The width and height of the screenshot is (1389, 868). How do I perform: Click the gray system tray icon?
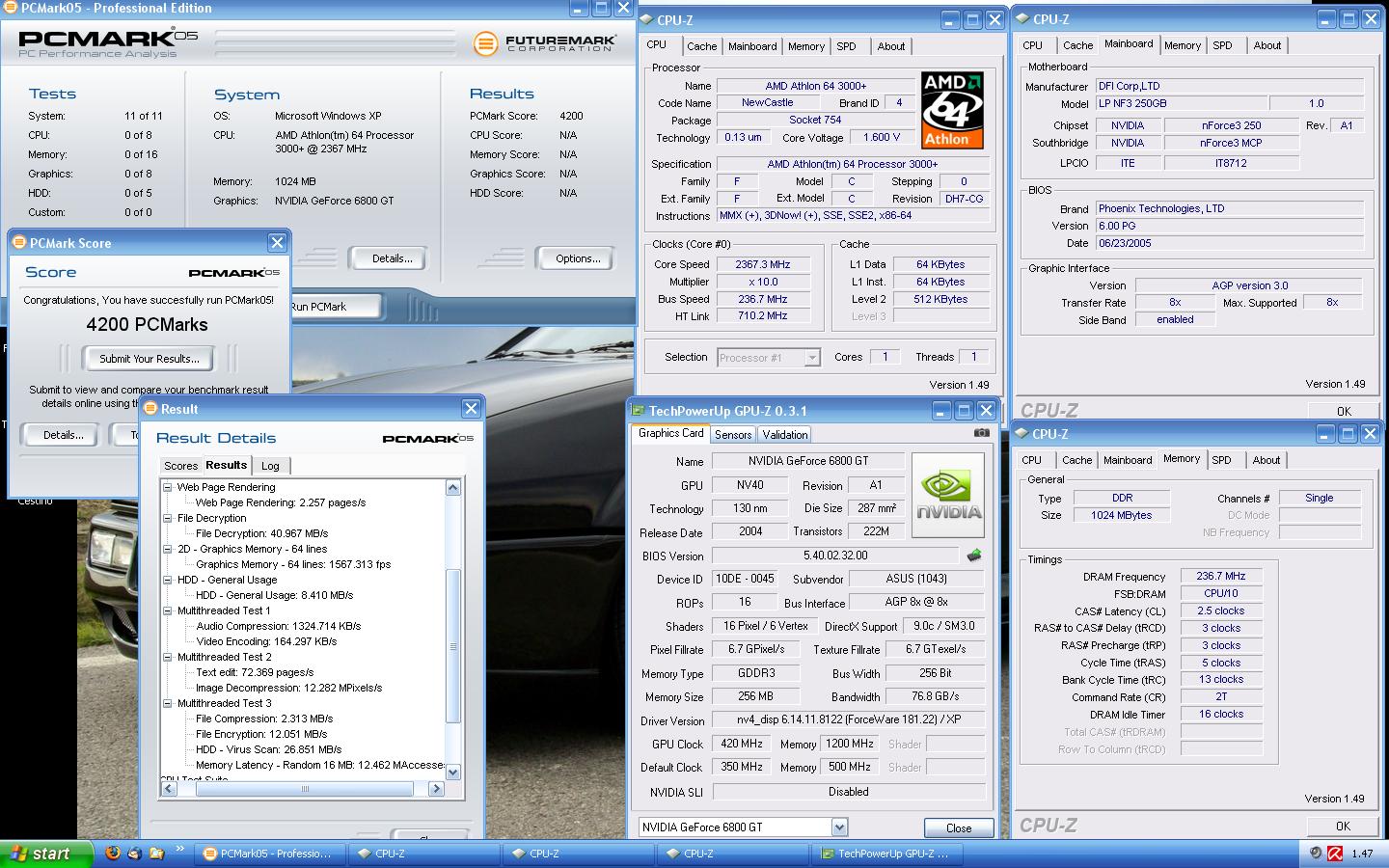click(x=1316, y=853)
